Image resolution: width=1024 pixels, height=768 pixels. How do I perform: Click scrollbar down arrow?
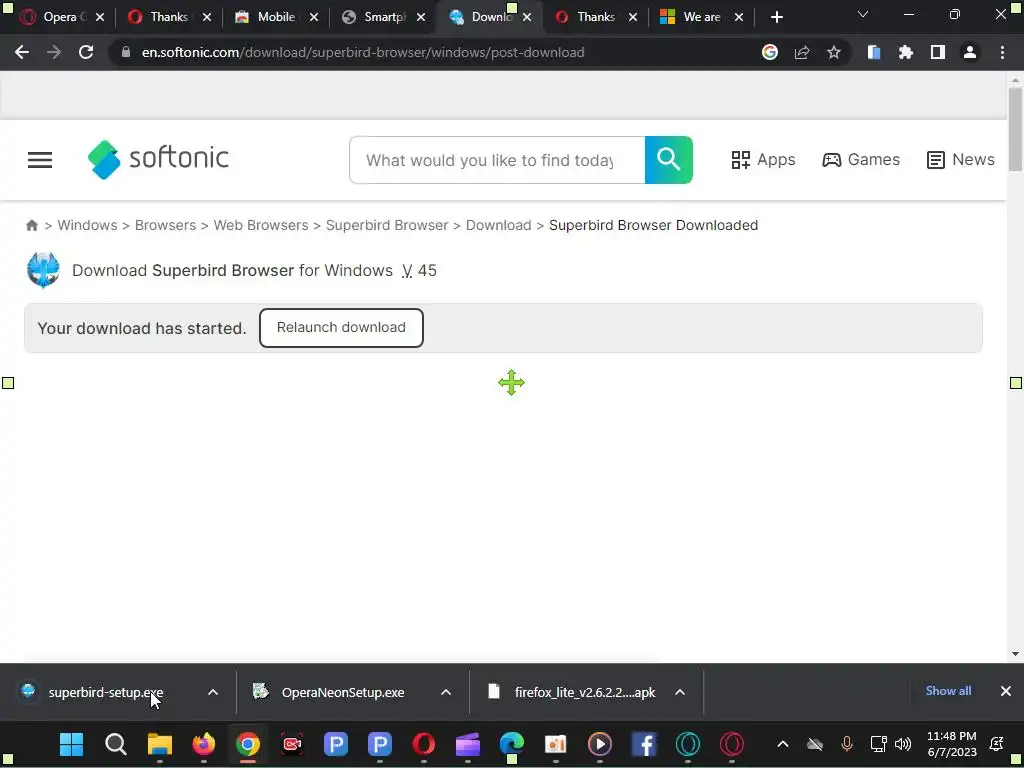1015,654
